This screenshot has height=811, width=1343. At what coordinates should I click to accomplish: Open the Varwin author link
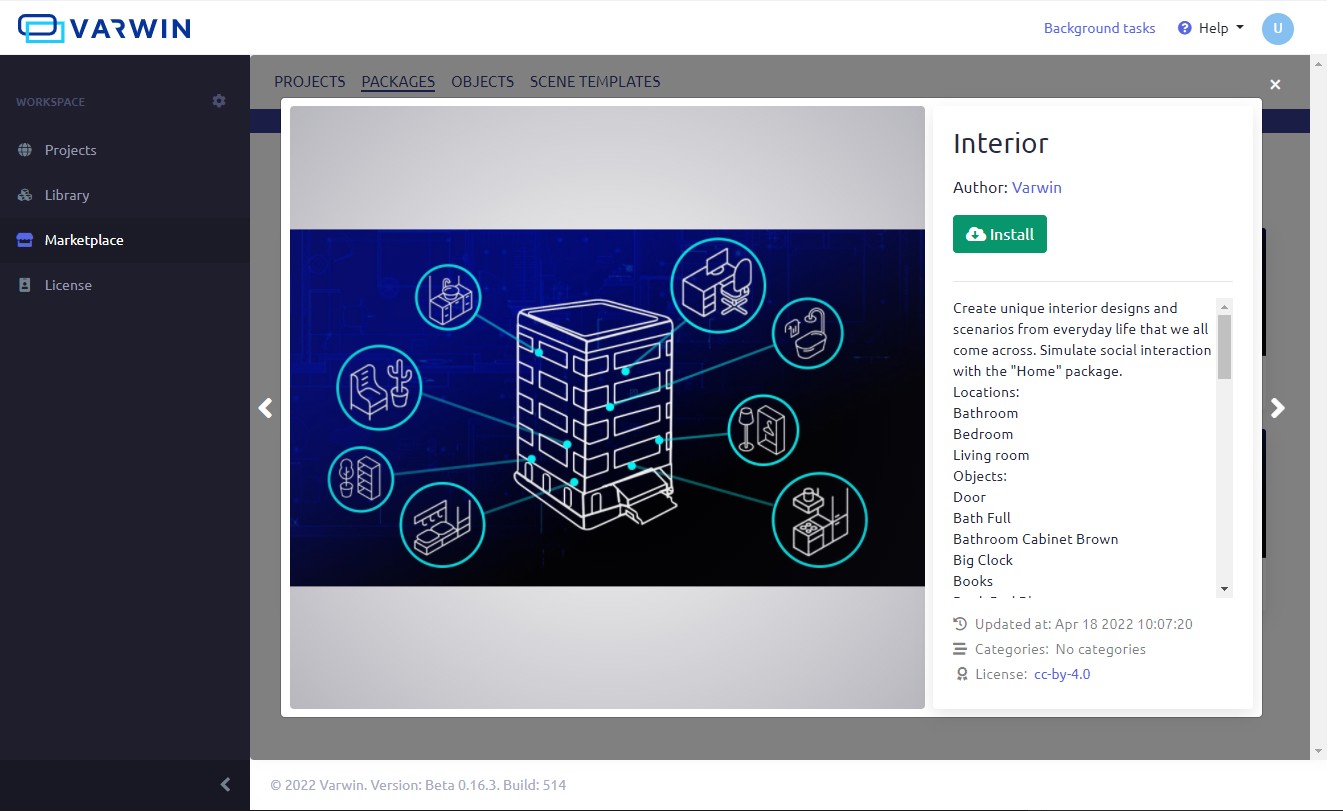coord(1036,187)
